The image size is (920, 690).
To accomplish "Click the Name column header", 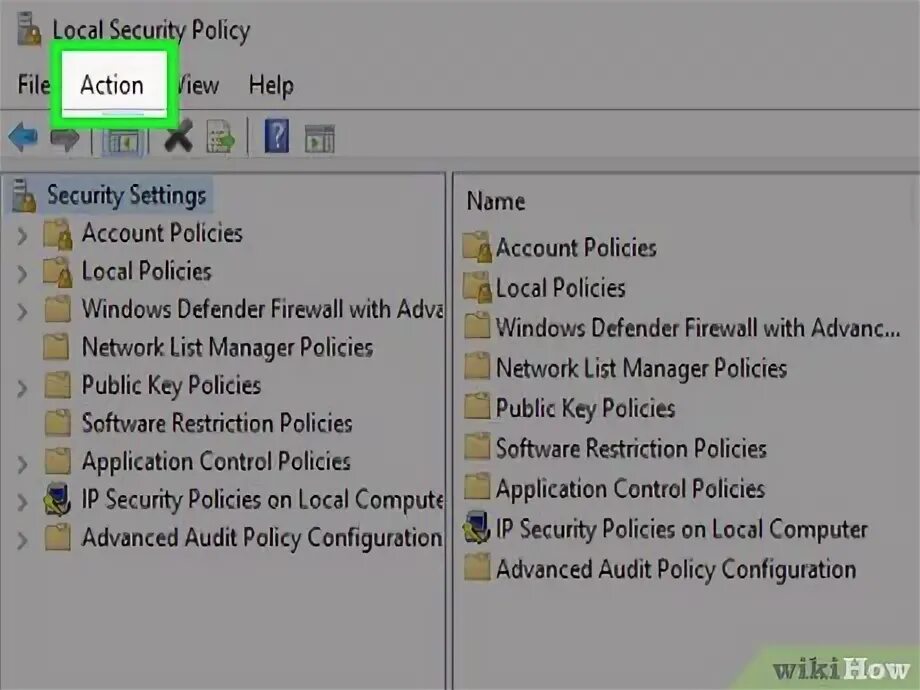I will [496, 201].
